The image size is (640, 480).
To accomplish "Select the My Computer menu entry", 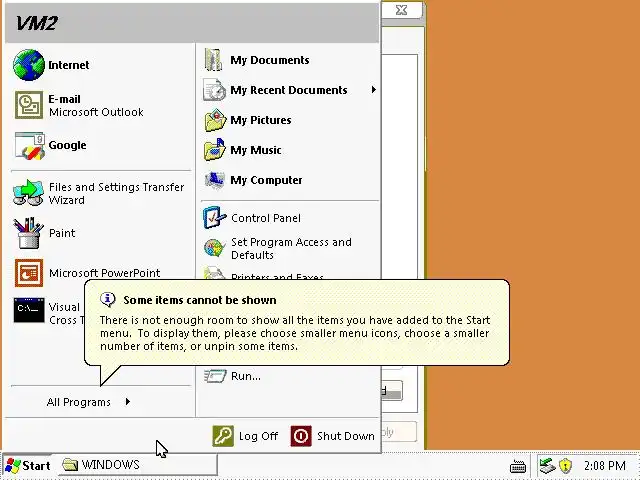I will click(x=288, y=180).
